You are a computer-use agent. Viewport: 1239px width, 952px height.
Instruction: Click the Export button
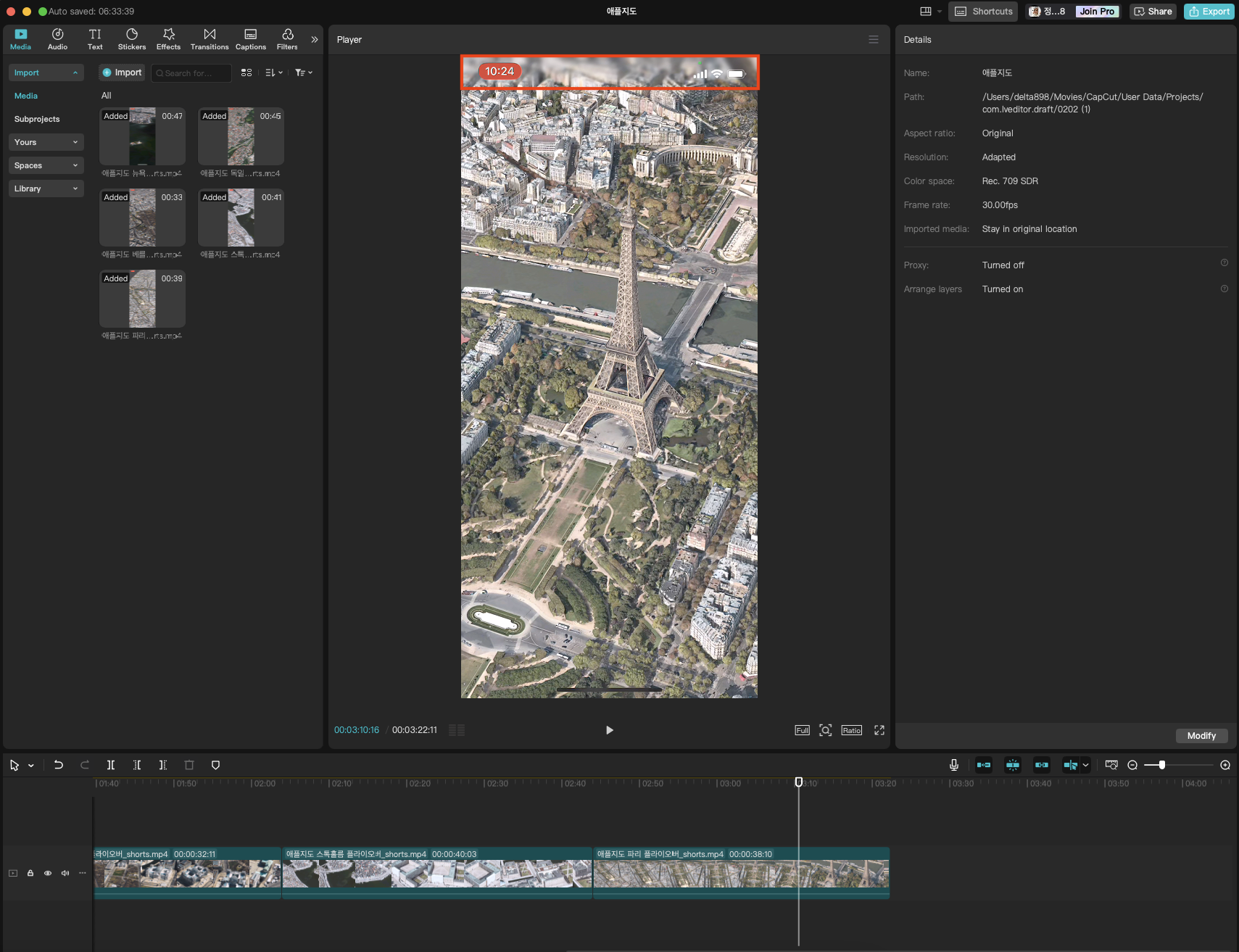(1209, 12)
